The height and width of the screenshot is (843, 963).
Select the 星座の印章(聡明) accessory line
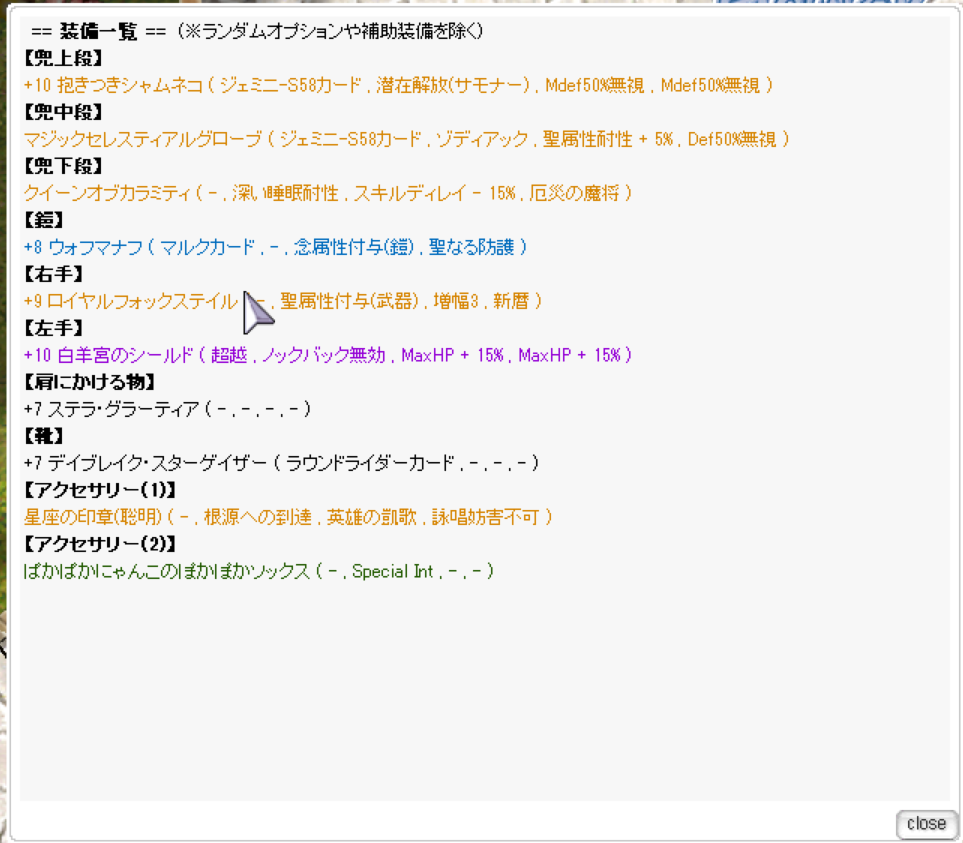pos(287,517)
